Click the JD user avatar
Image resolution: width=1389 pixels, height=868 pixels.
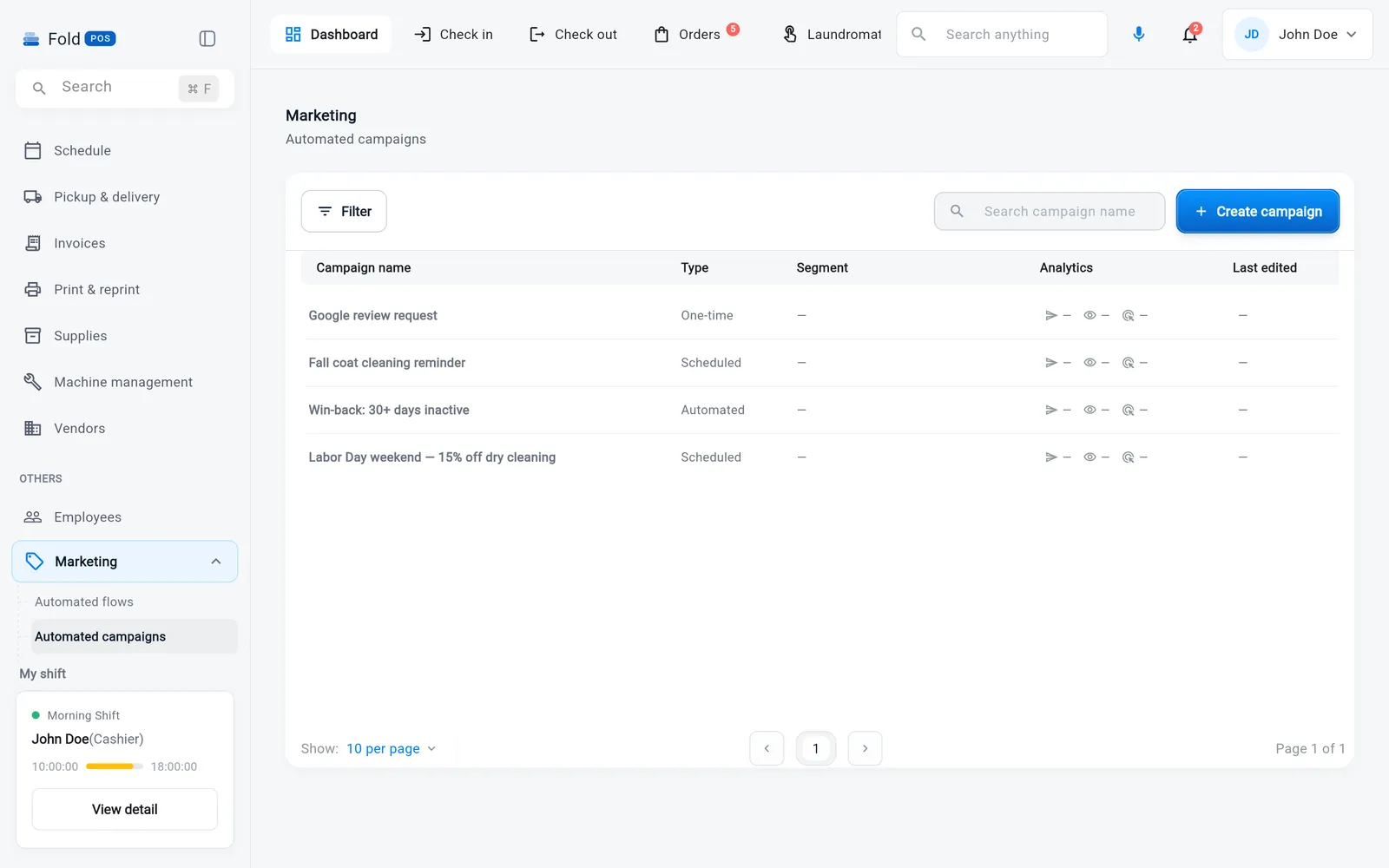pos(1252,34)
